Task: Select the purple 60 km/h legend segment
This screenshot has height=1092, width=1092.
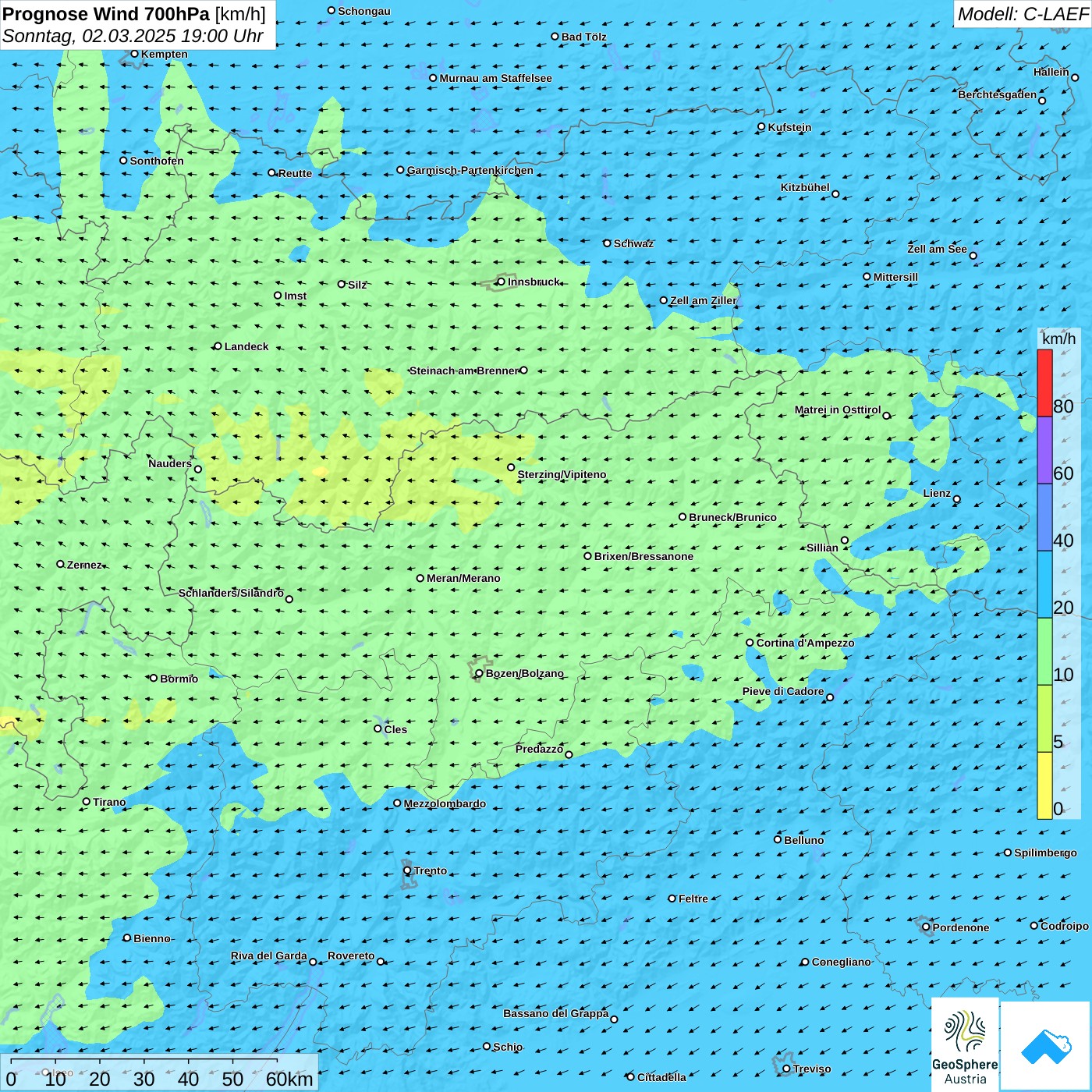Action: tap(1044, 450)
